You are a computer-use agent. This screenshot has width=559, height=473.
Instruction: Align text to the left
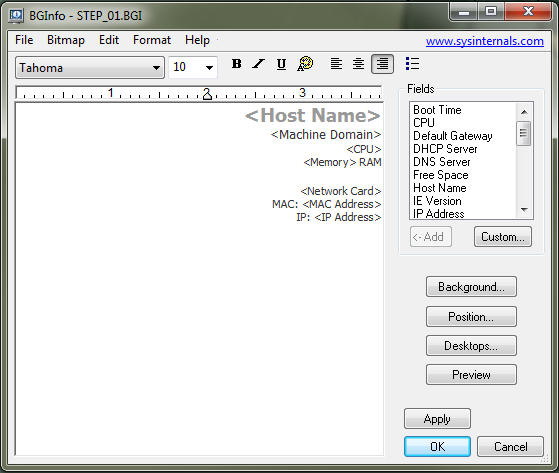coord(336,64)
